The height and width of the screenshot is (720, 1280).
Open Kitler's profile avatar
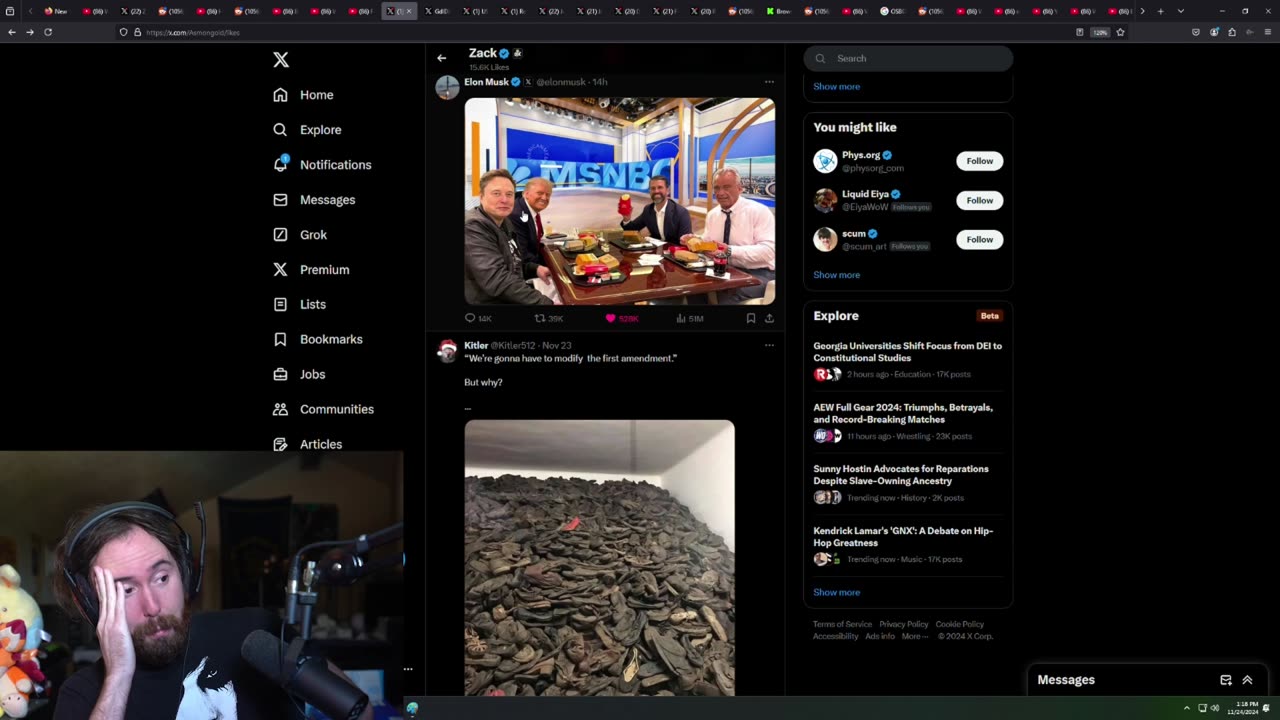(x=447, y=351)
